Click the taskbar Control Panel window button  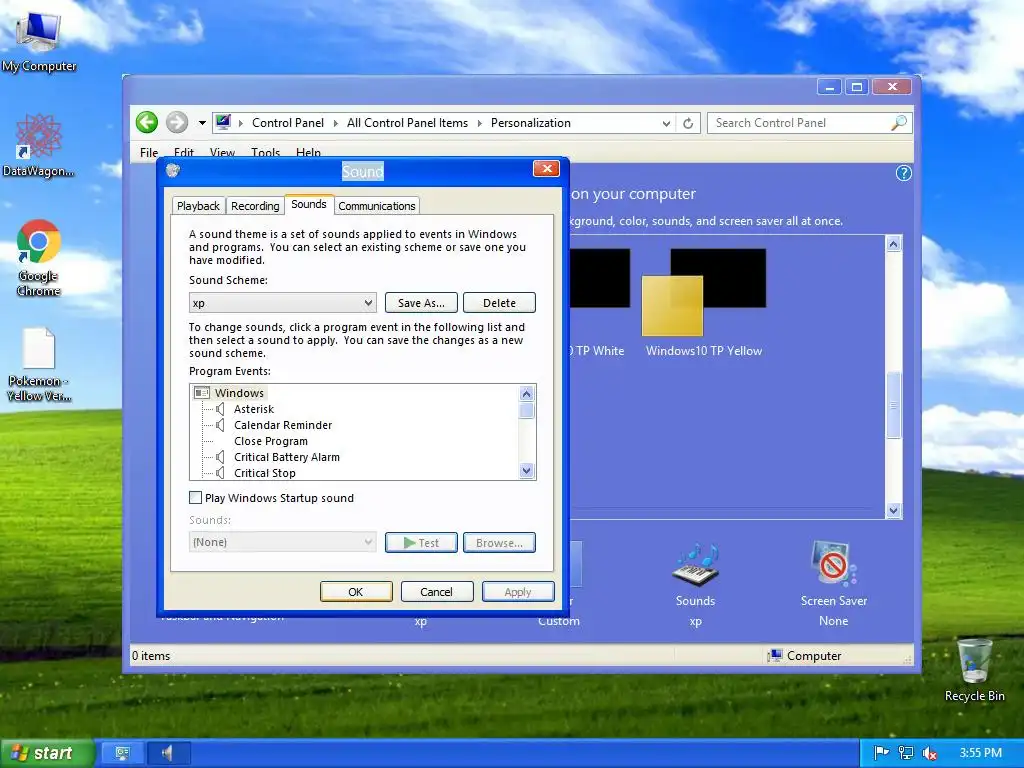121,753
